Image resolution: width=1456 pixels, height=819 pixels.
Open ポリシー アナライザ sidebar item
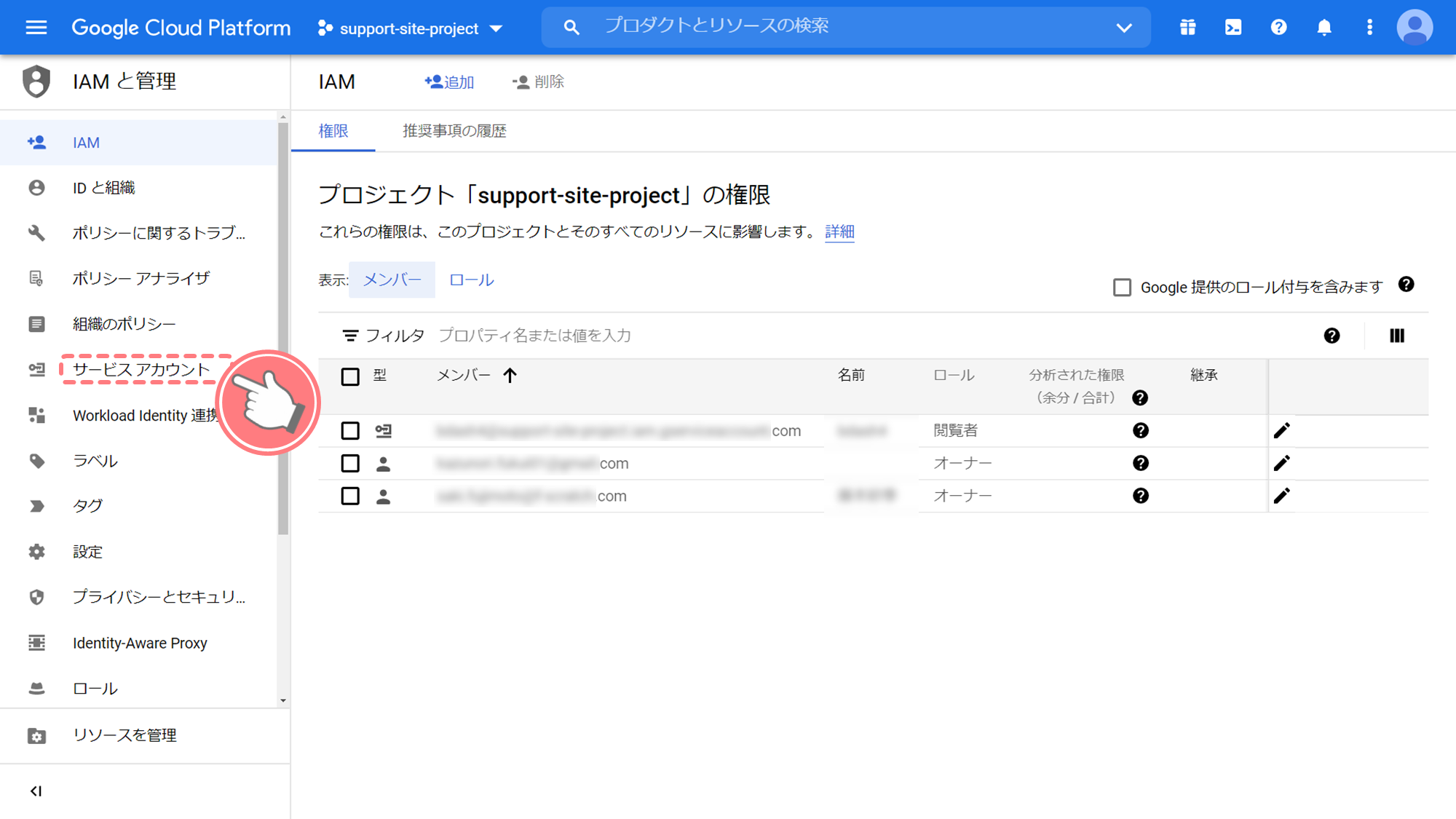[x=138, y=278]
